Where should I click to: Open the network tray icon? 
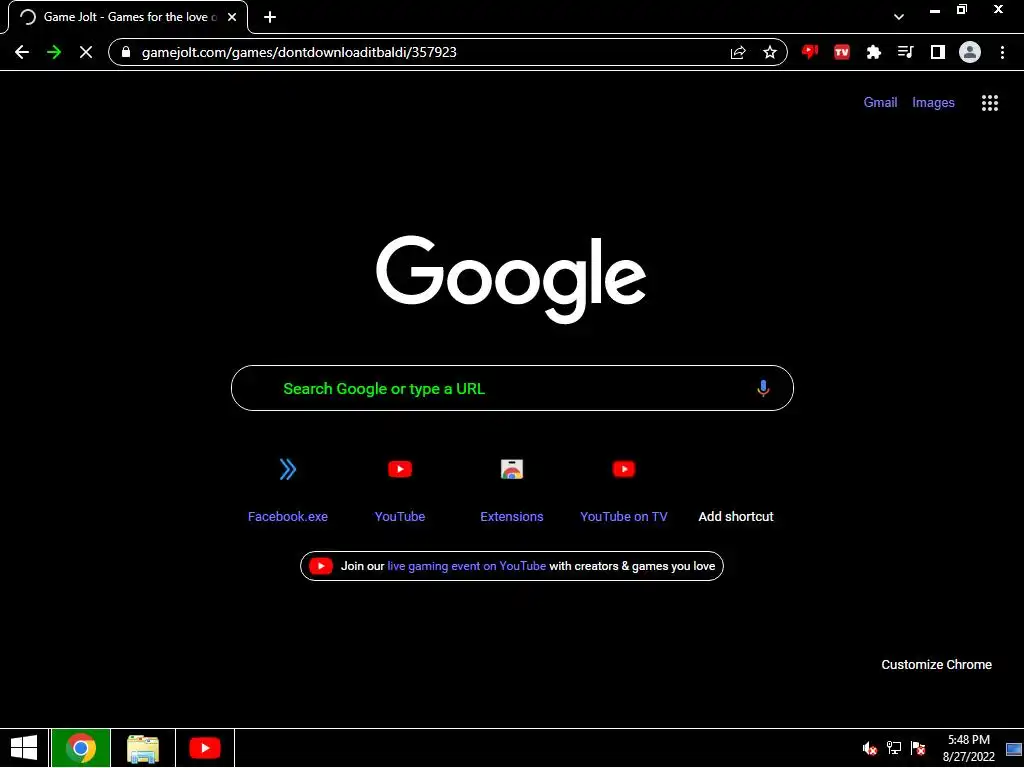point(894,748)
